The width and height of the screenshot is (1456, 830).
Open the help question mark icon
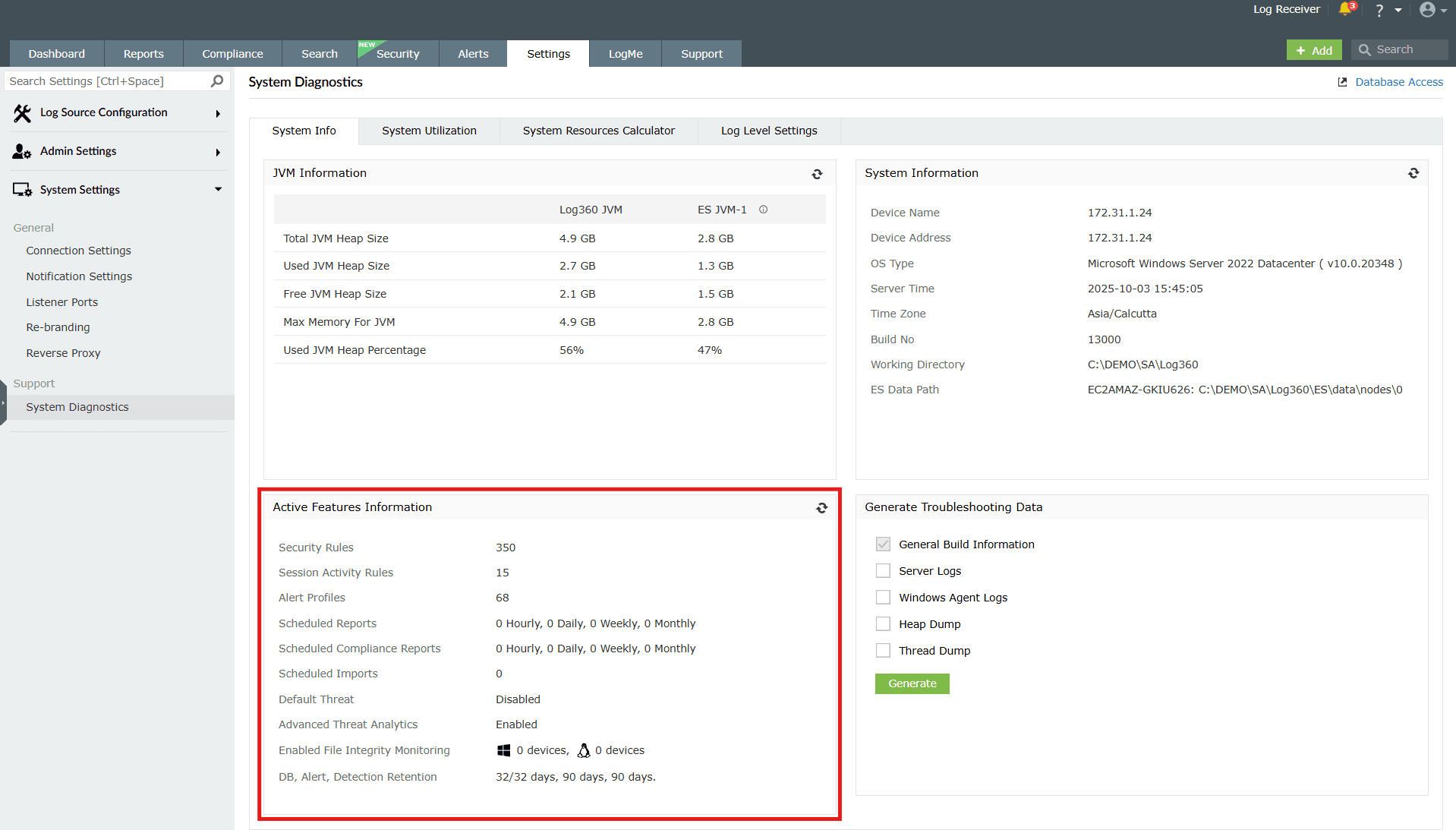(1379, 10)
